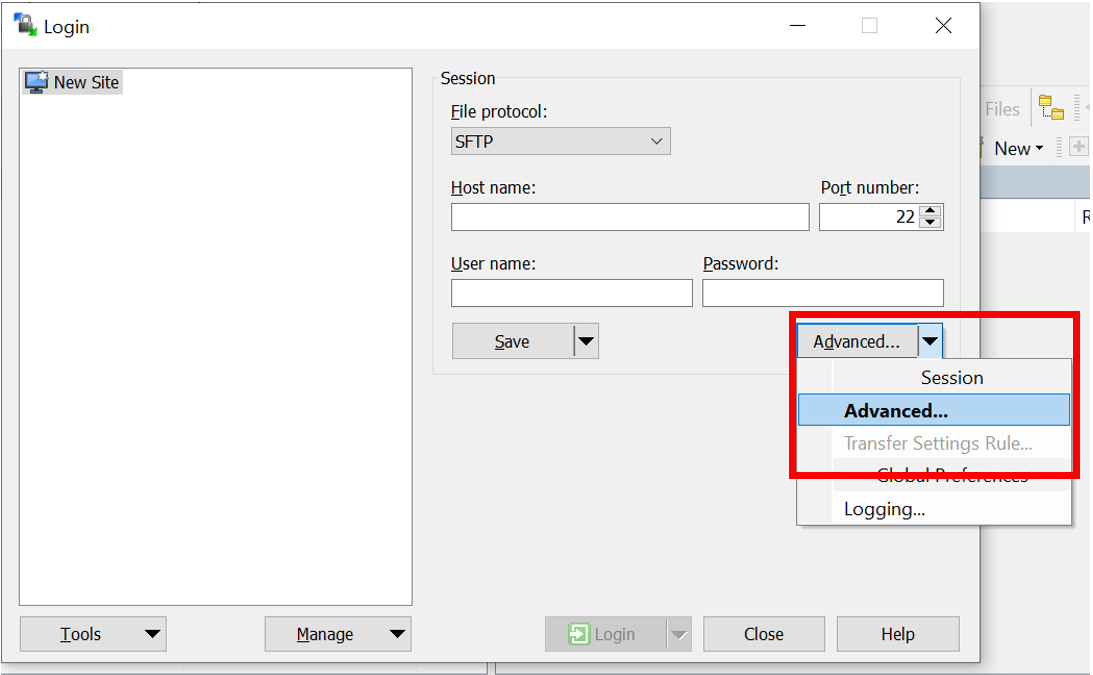Select Logging... from the popup menu
The width and height of the screenshot is (1093, 675).
(x=884, y=509)
